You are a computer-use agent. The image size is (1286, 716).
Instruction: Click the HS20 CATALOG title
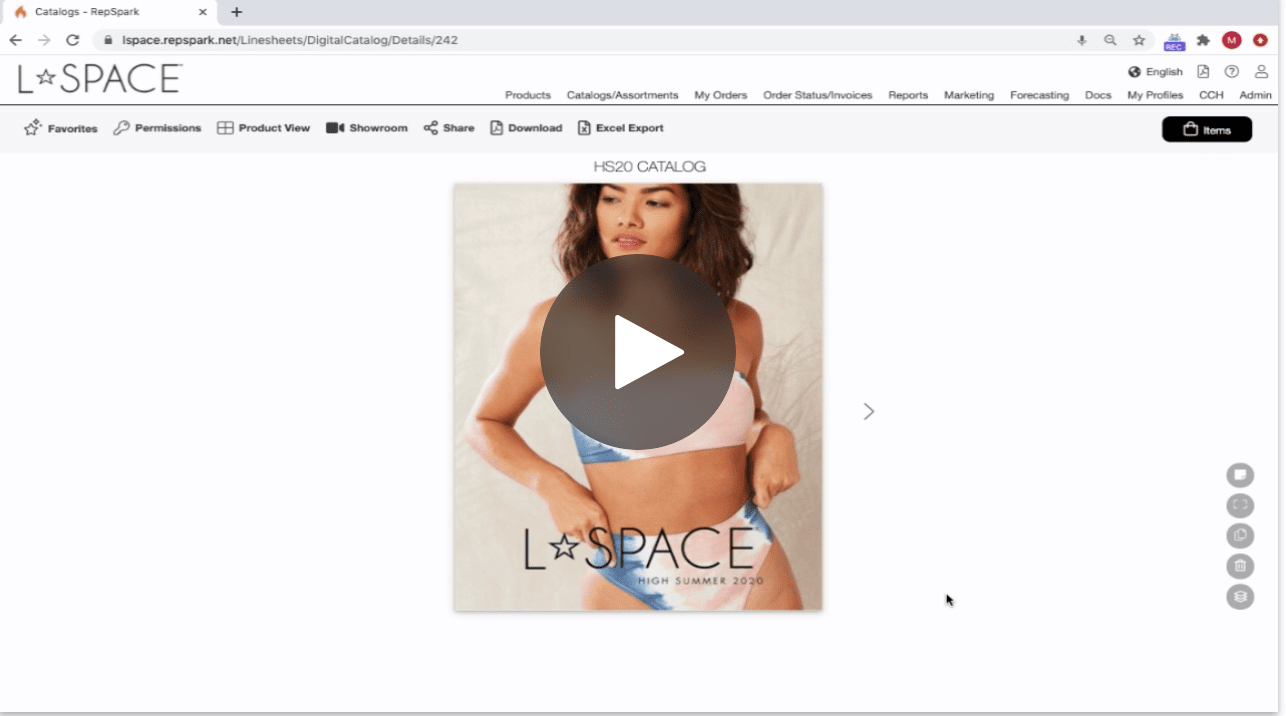pyautogui.click(x=650, y=167)
